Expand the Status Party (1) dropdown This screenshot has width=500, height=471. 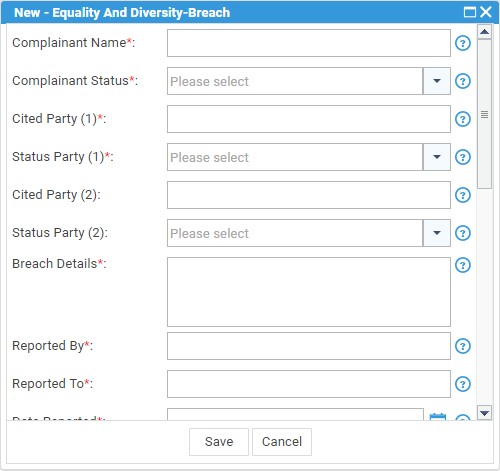[x=437, y=157]
